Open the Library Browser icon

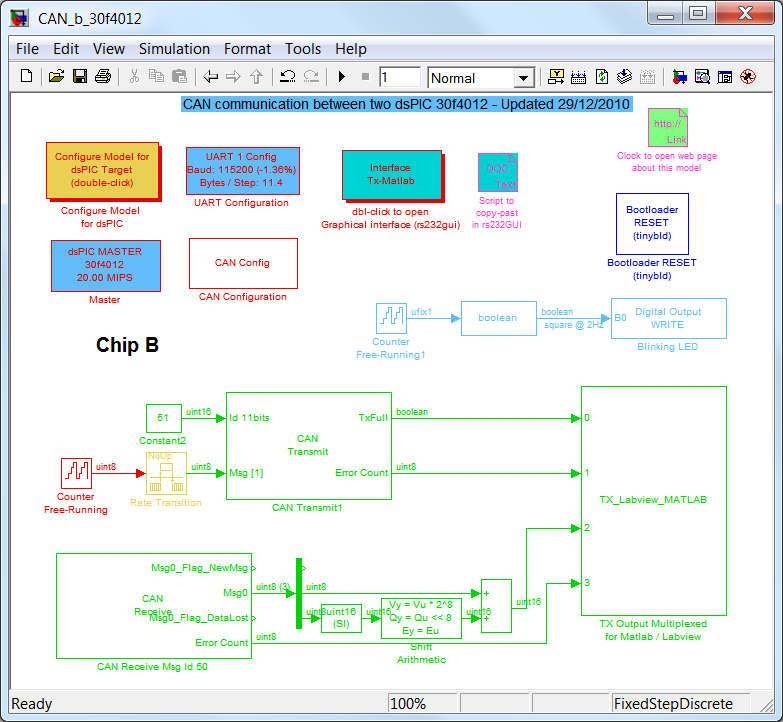(x=679, y=77)
